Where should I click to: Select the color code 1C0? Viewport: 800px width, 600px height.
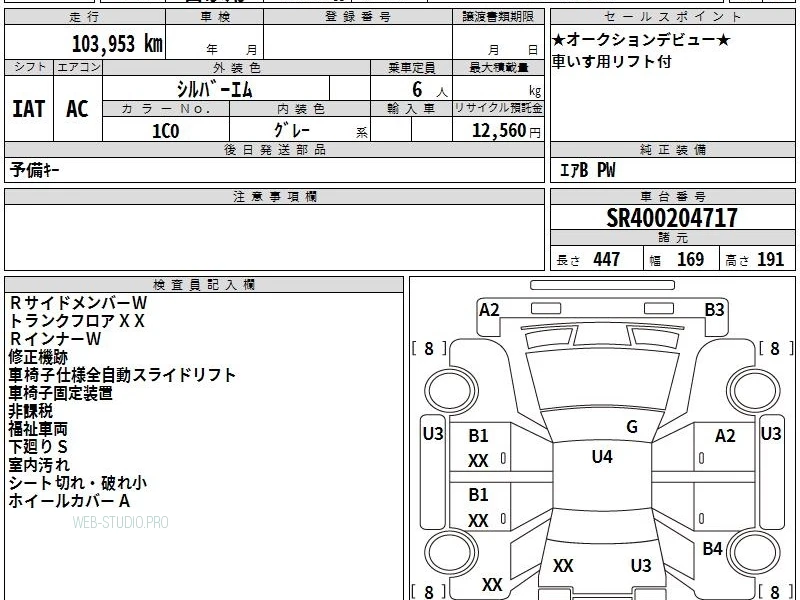point(166,131)
